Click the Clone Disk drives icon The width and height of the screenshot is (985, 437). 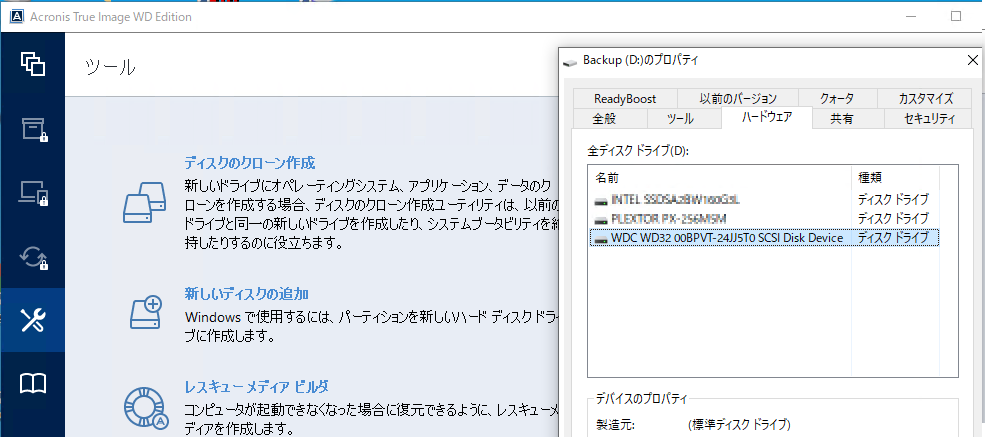pyautogui.click(x=143, y=202)
